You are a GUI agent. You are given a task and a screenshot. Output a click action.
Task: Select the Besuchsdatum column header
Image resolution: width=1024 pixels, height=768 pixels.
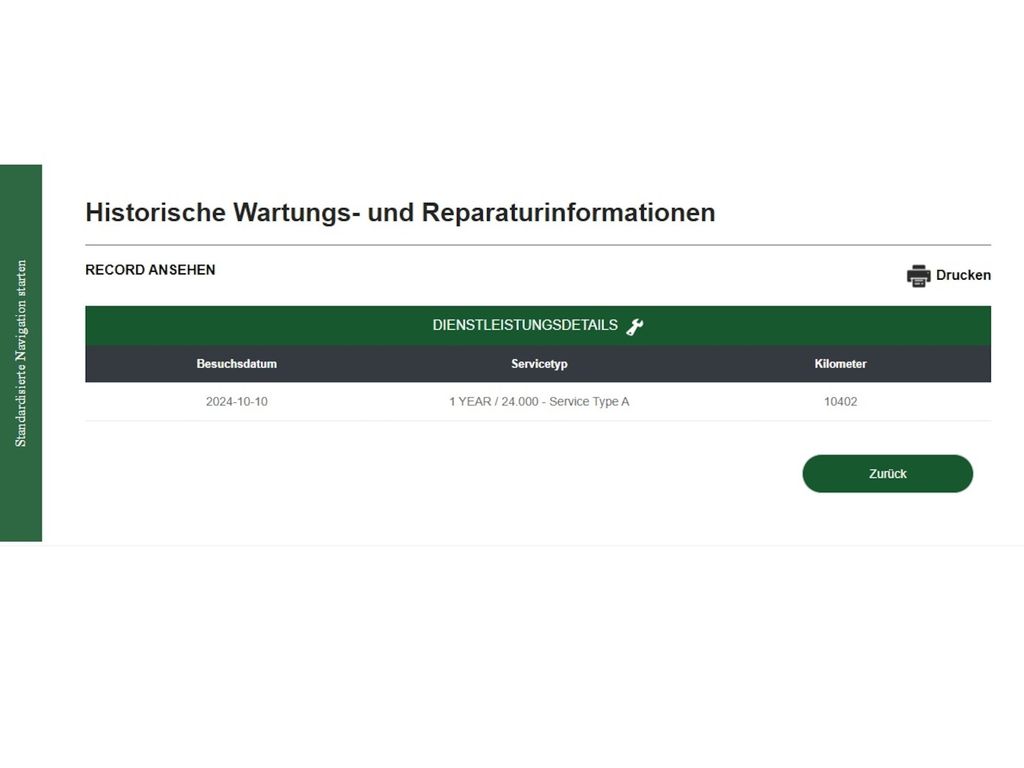coord(236,364)
